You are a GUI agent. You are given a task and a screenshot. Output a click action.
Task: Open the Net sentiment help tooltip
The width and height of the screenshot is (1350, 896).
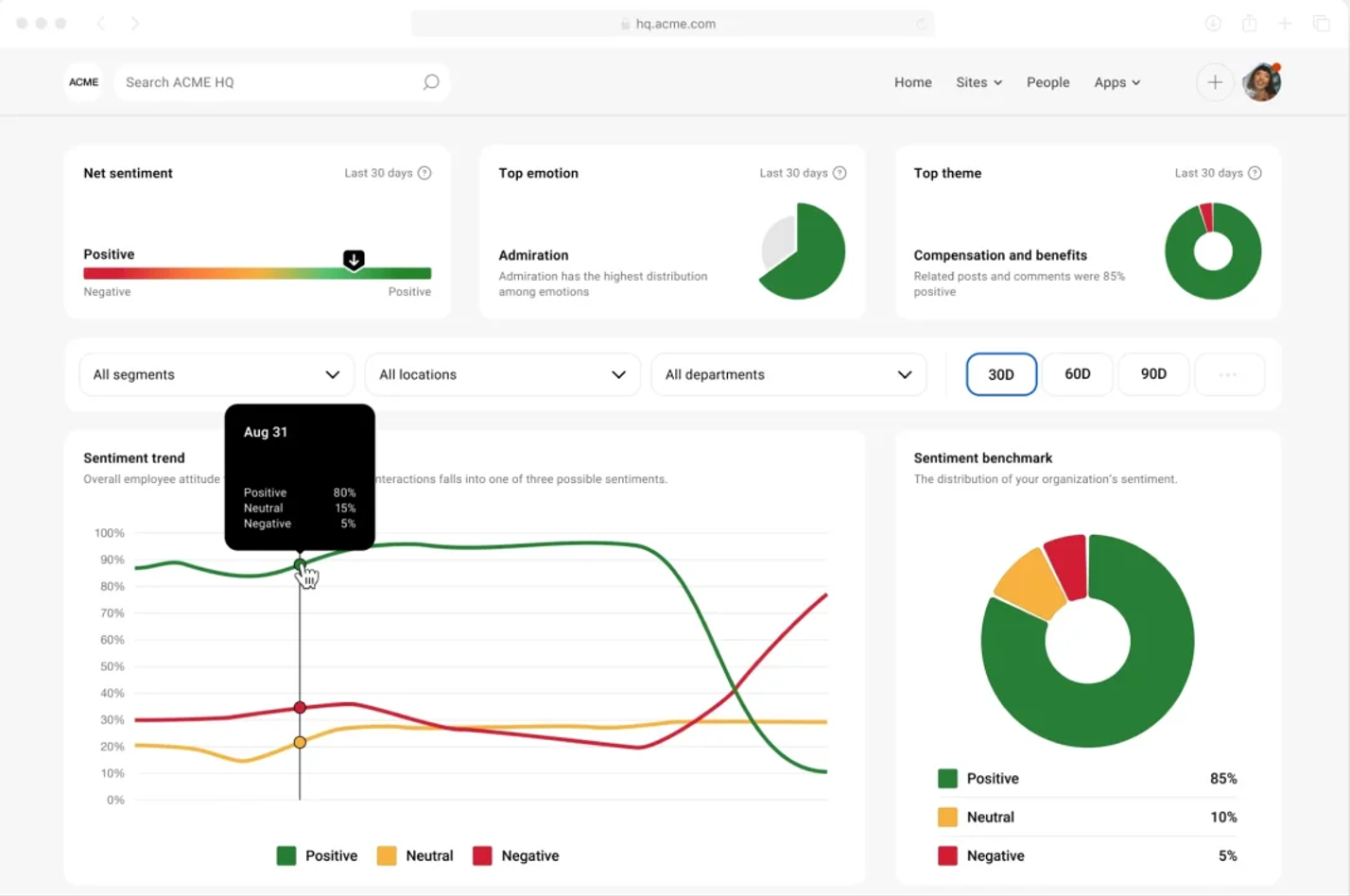[424, 173]
